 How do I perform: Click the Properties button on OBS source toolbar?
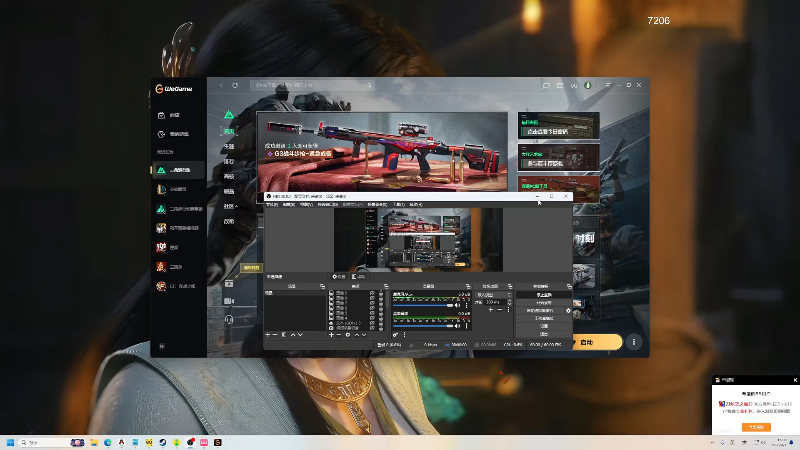point(339,276)
